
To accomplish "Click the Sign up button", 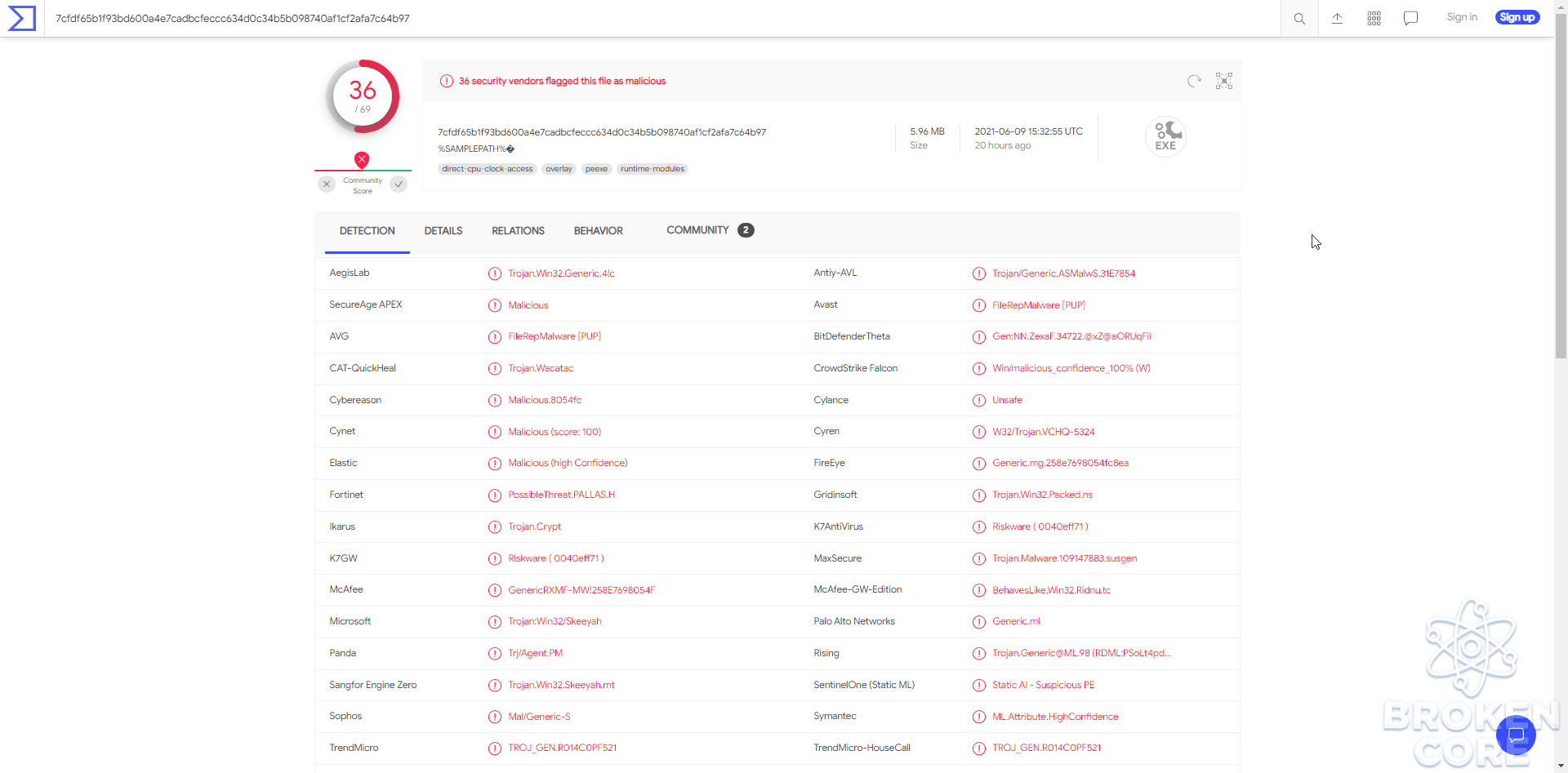I will click(1517, 17).
